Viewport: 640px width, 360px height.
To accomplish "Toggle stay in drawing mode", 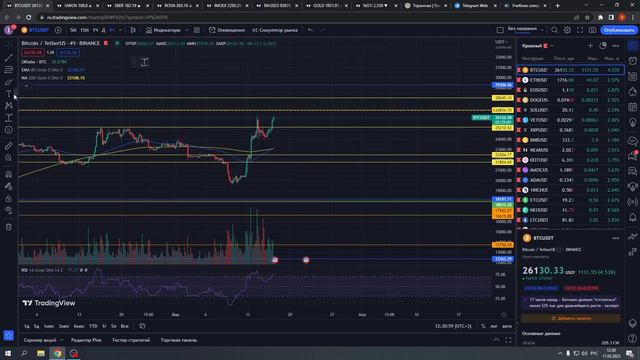I will point(9,187).
